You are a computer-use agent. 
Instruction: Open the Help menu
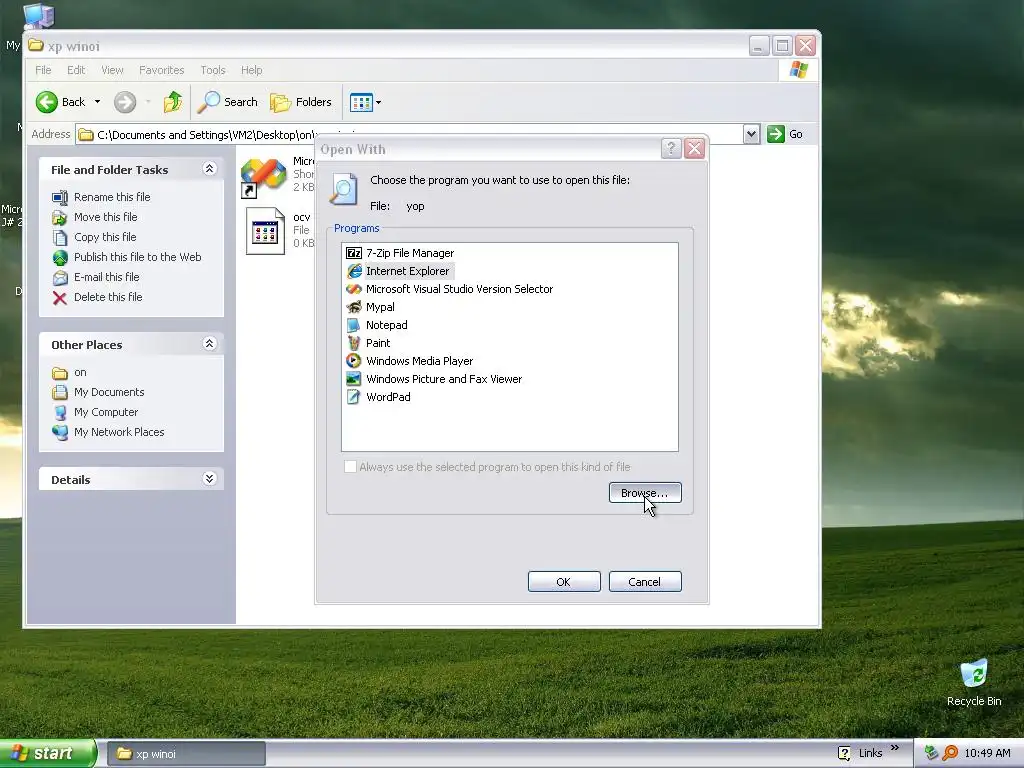point(251,70)
